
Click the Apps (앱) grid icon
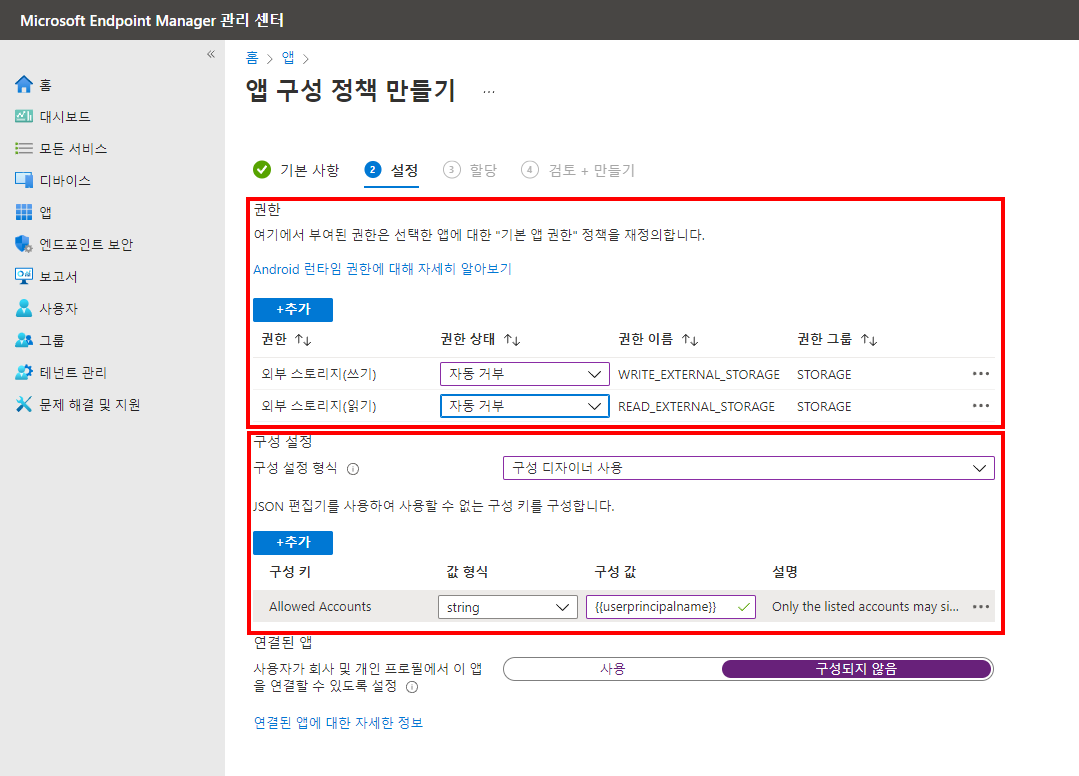point(24,212)
